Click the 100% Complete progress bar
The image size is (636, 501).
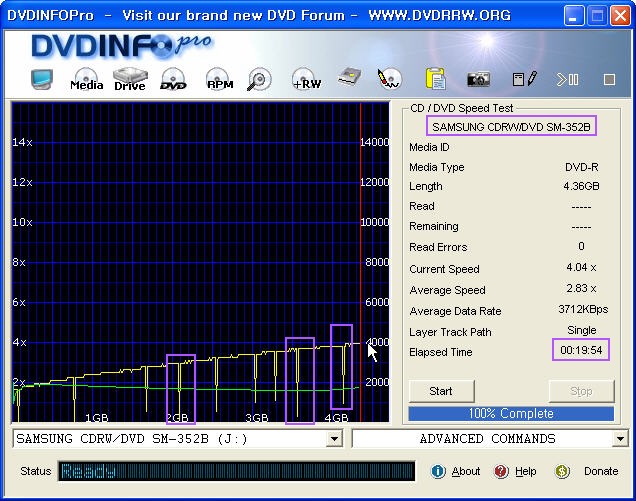[511, 413]
